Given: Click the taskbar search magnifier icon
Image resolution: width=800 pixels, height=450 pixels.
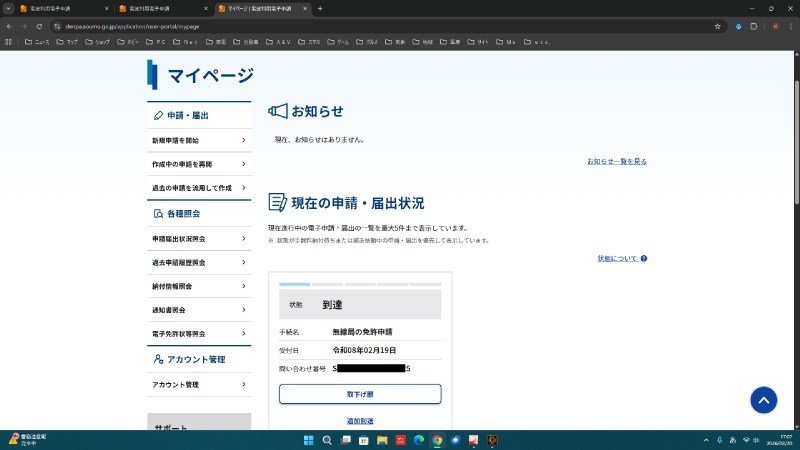Looking at the screenshot, I should [x=327, y=440].
